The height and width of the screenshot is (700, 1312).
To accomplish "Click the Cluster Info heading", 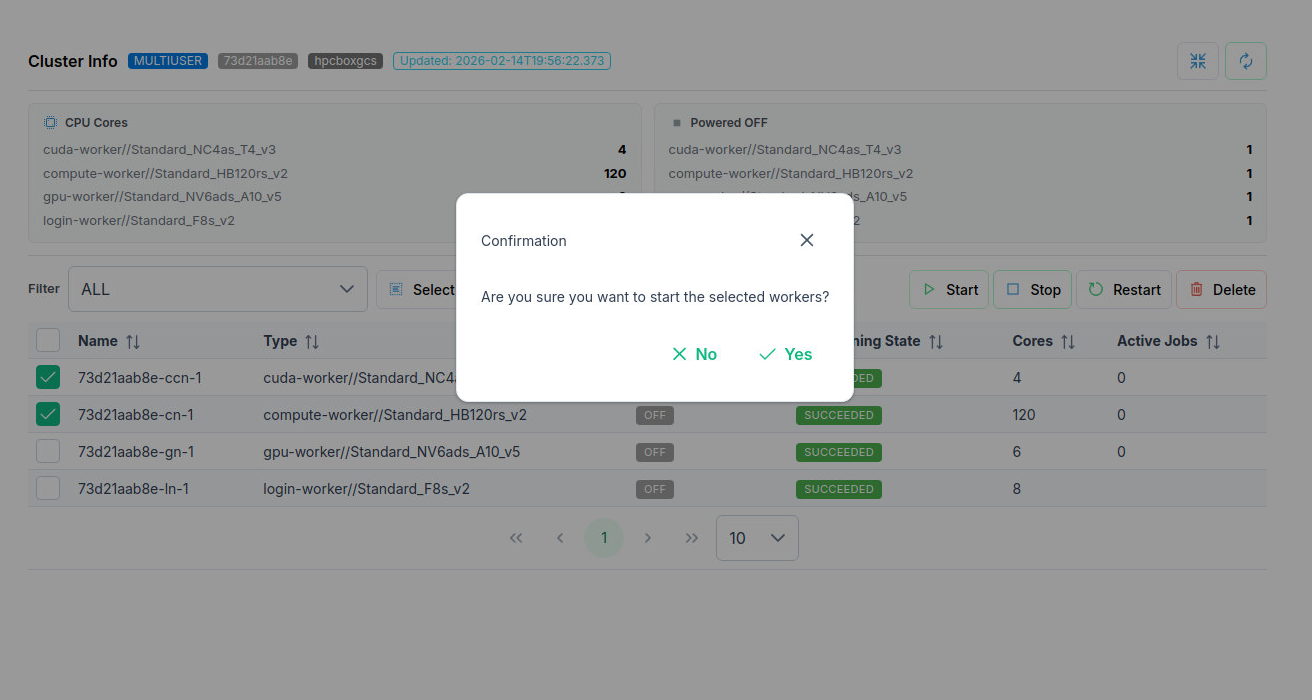I will (x=73, y=61).
